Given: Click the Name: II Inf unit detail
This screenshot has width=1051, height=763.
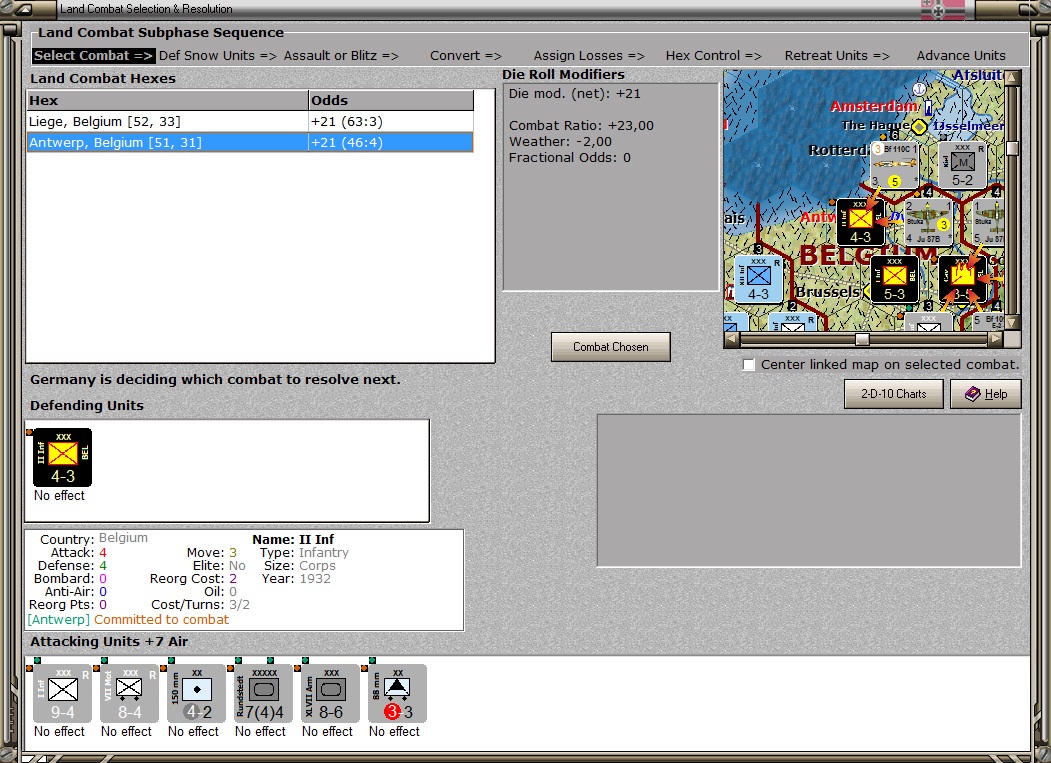Looking at the screenshot, I should [293, 539].
